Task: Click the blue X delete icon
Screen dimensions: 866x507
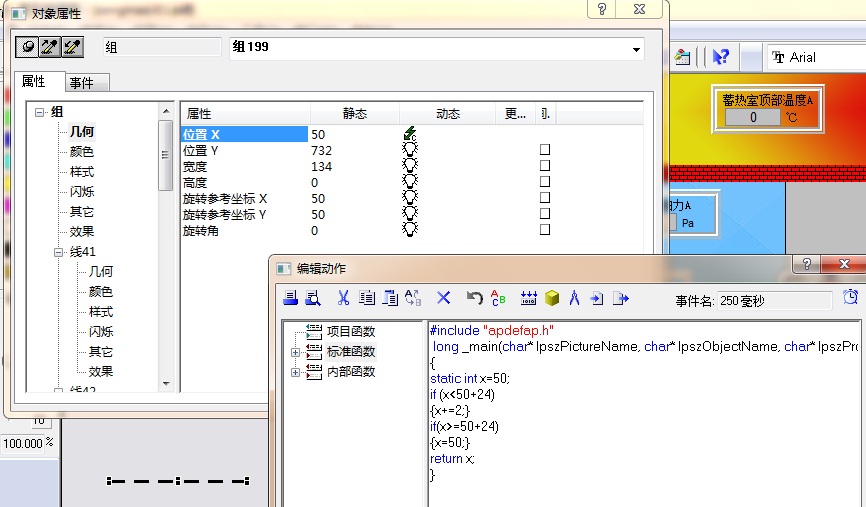Action: point(443,298)
